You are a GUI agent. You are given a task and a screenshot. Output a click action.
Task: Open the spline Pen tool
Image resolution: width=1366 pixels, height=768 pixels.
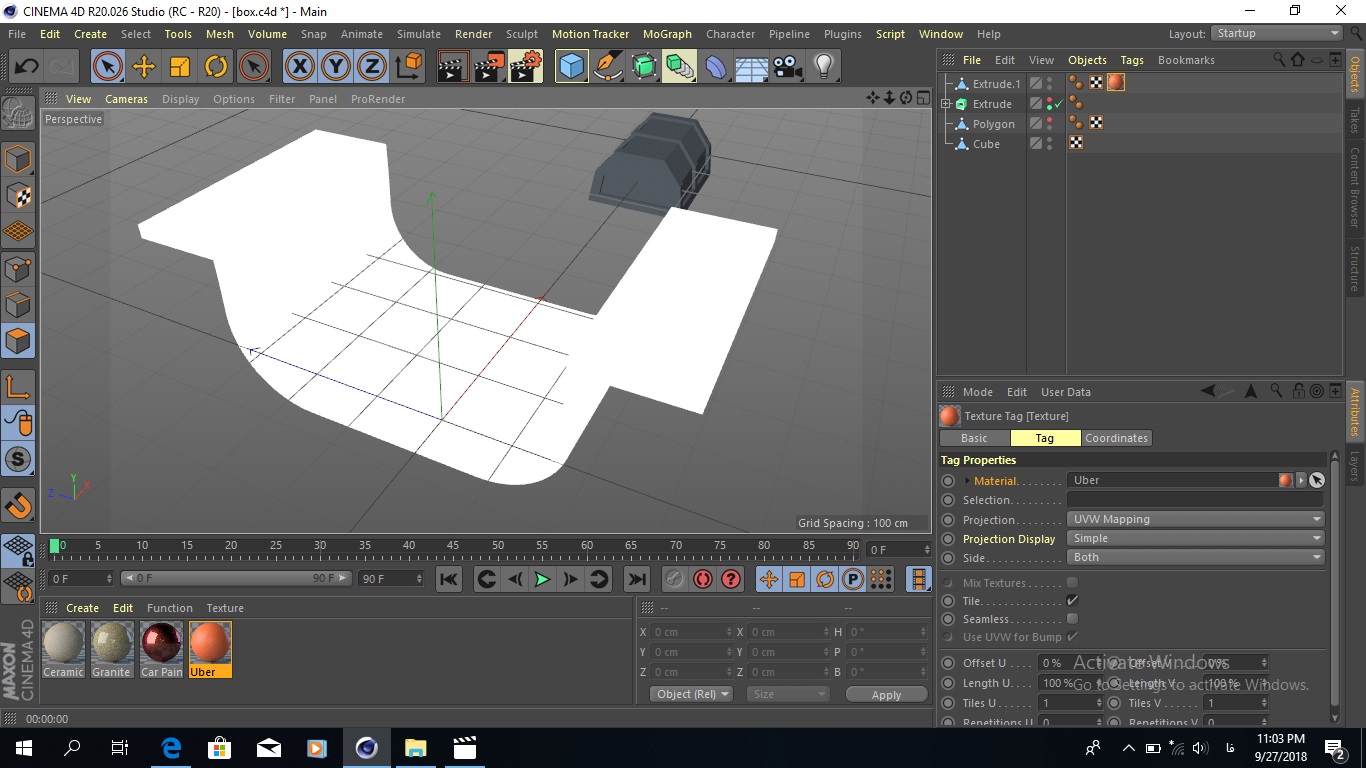[x=608, y=67]
